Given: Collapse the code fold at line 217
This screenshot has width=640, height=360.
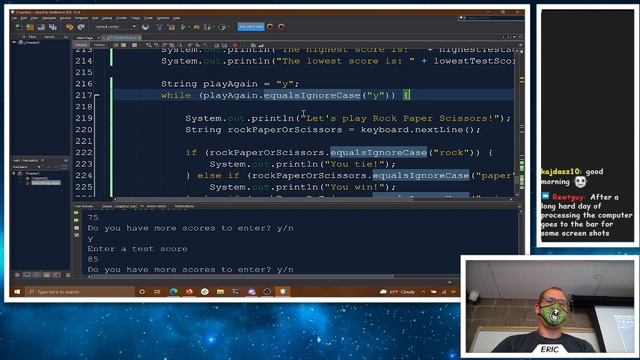Looking at the screenshot, I should [97, 95].
